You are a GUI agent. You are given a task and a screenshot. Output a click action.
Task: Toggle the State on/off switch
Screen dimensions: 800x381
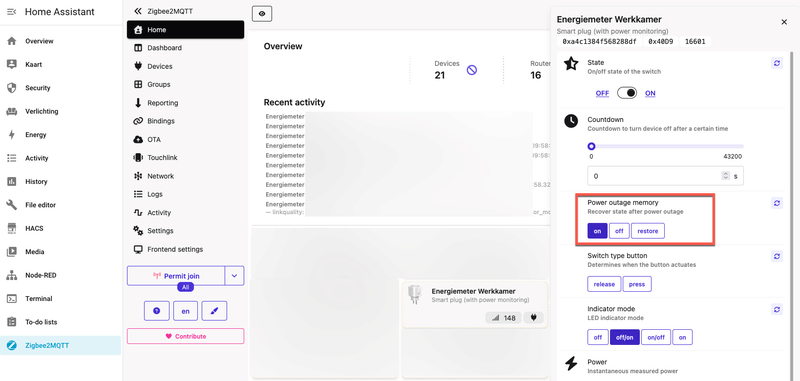pos(627,93)
